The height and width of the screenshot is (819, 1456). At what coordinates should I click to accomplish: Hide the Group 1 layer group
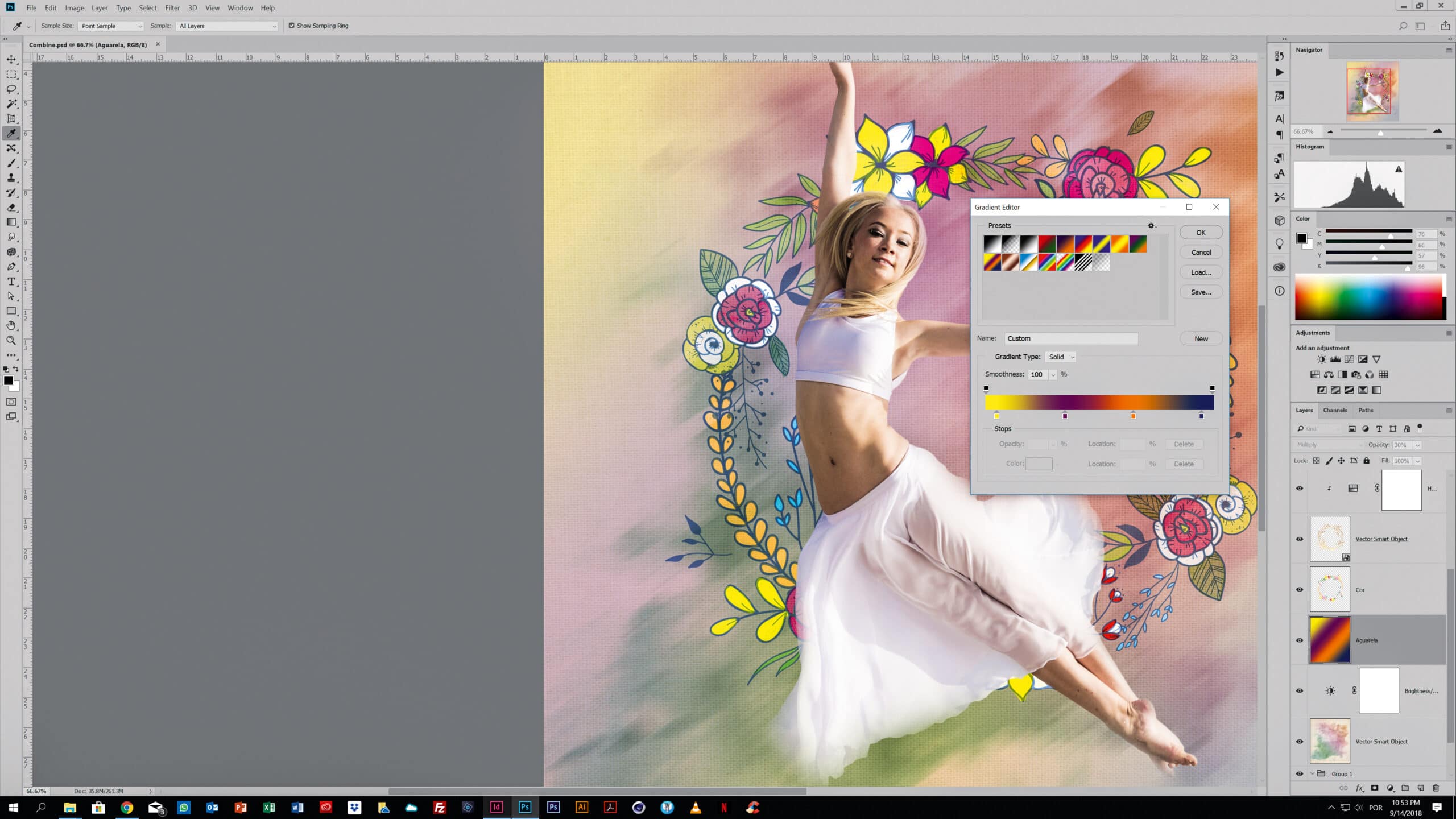click(1300, 774)
